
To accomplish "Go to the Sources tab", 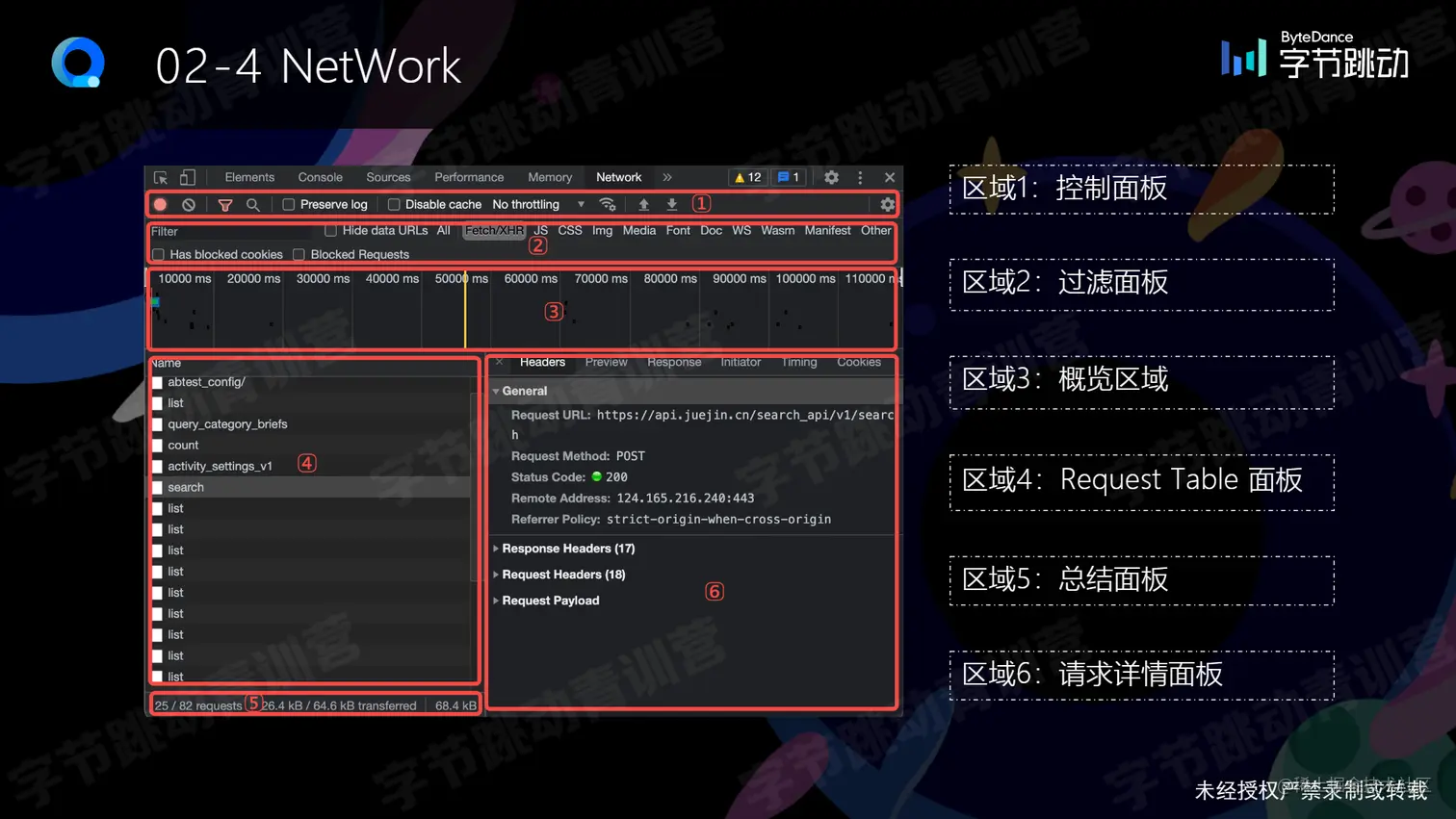I will tap(388, 177).
